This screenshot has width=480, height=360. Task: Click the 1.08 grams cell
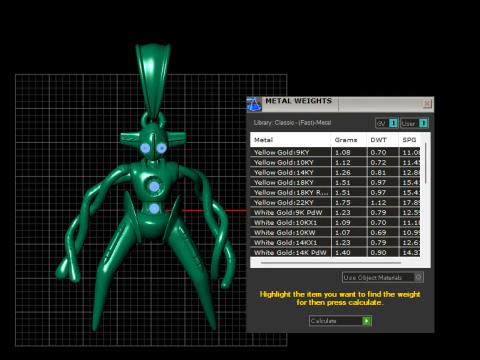pyautogui.click(x=349, y=152)
